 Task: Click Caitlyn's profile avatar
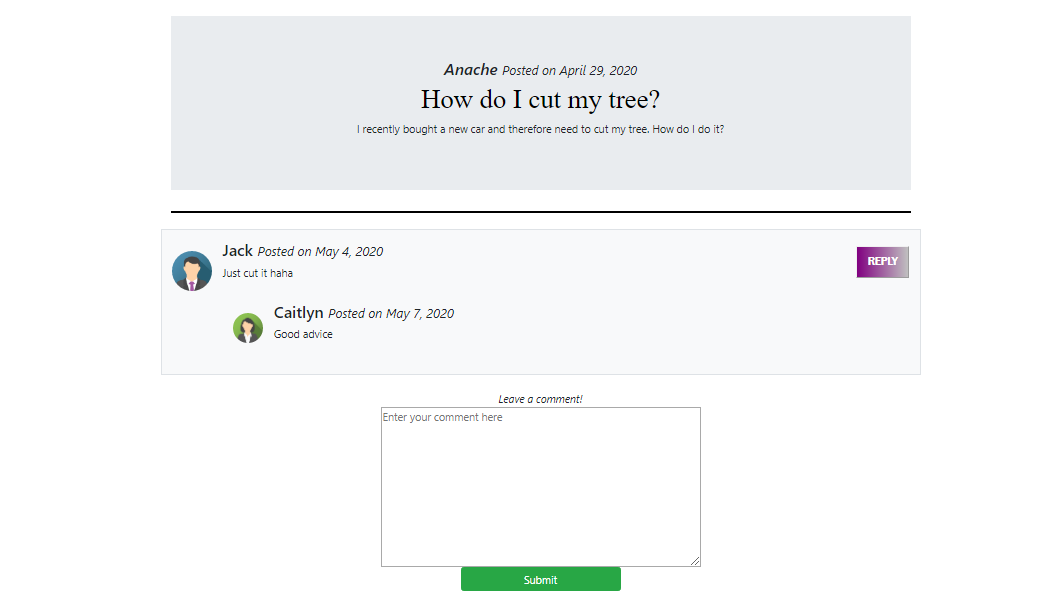[248, 328]
